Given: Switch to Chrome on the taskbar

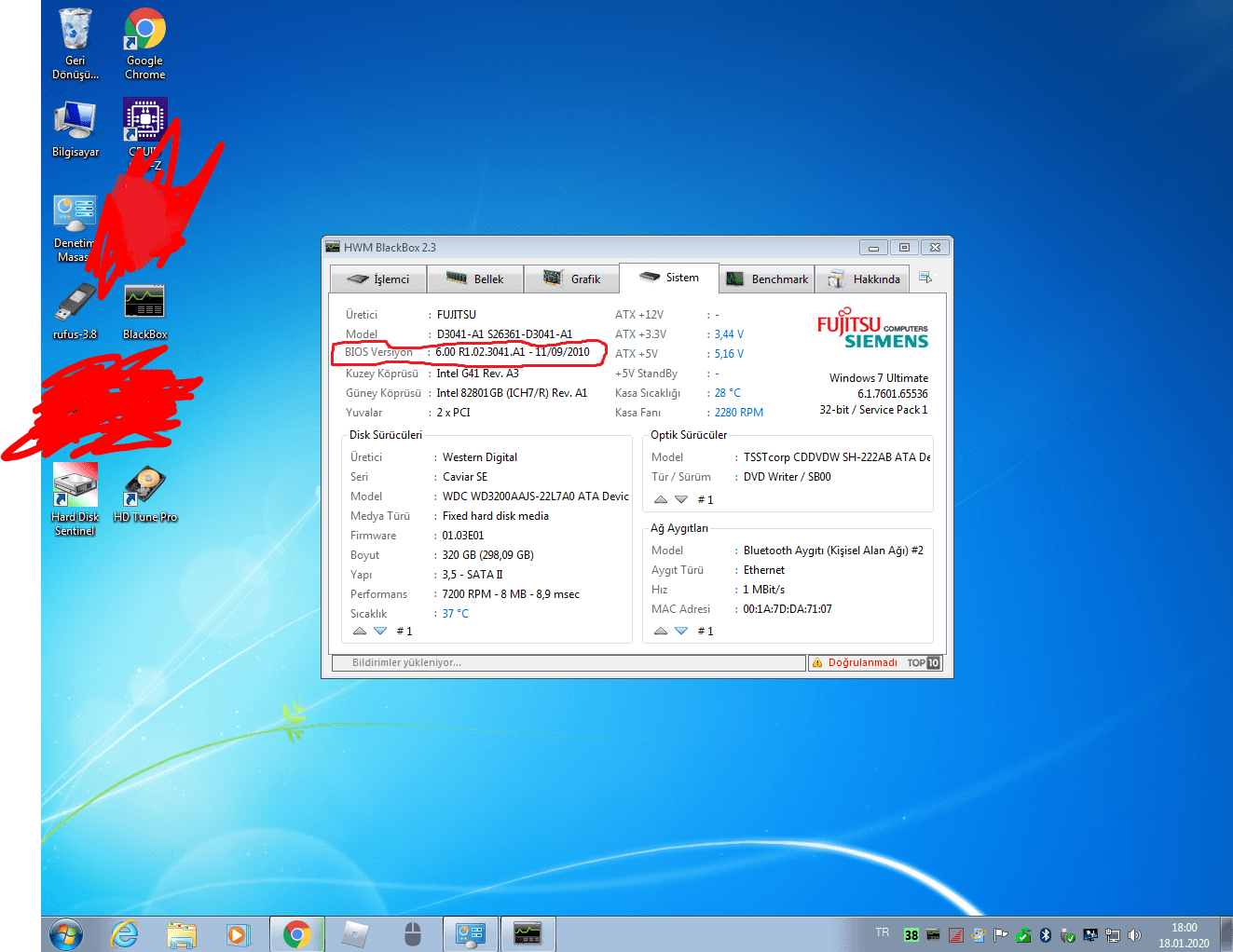Looking at the screenshot, I should [x=297, y=933].
